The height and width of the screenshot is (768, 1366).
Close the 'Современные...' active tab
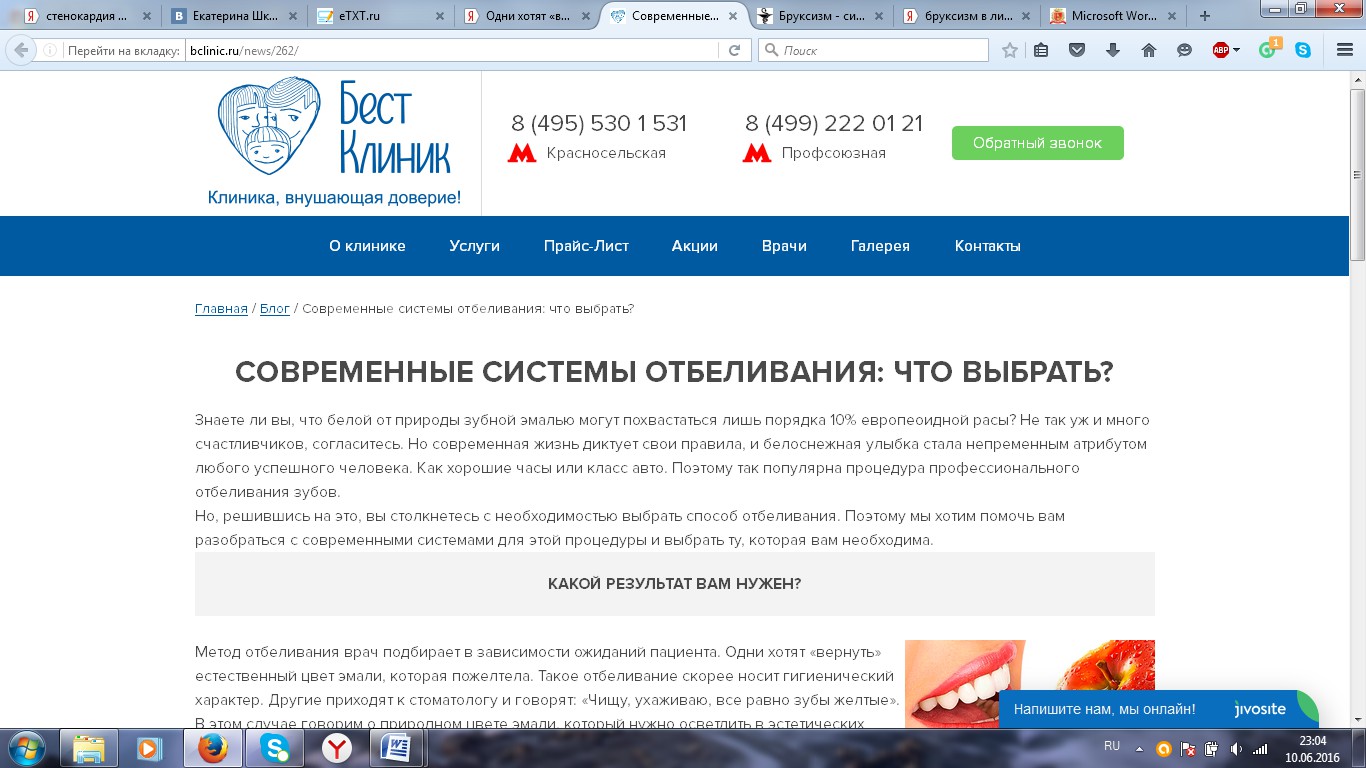[x=732, y=16]
